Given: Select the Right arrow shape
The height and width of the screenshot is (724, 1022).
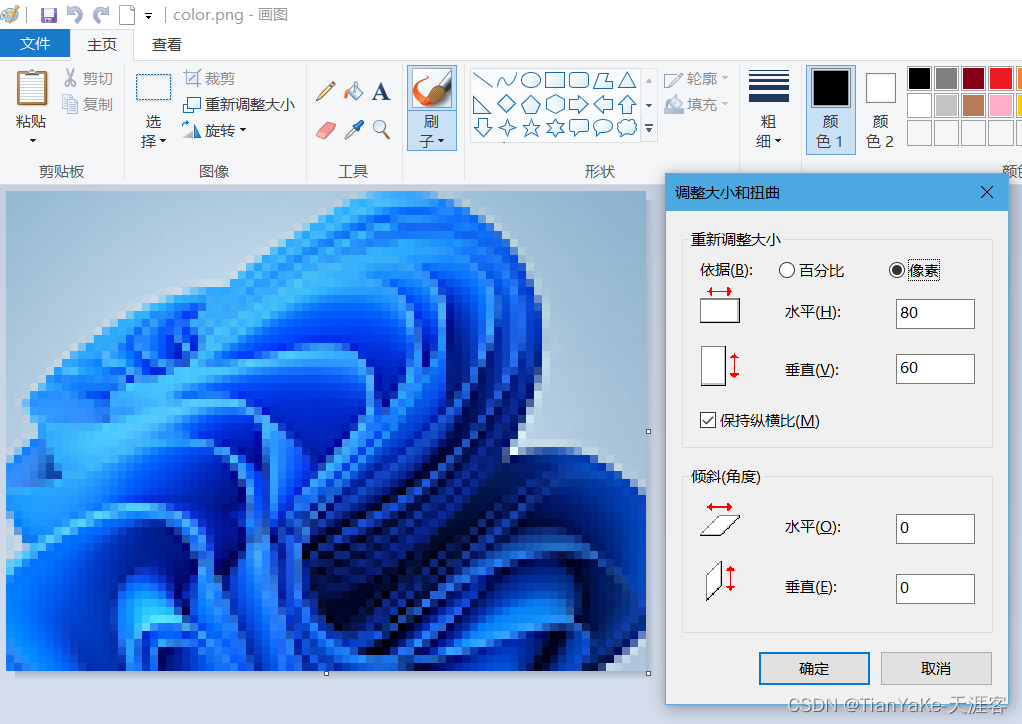Looking at the screenshot, I should [x=579, y=104].
